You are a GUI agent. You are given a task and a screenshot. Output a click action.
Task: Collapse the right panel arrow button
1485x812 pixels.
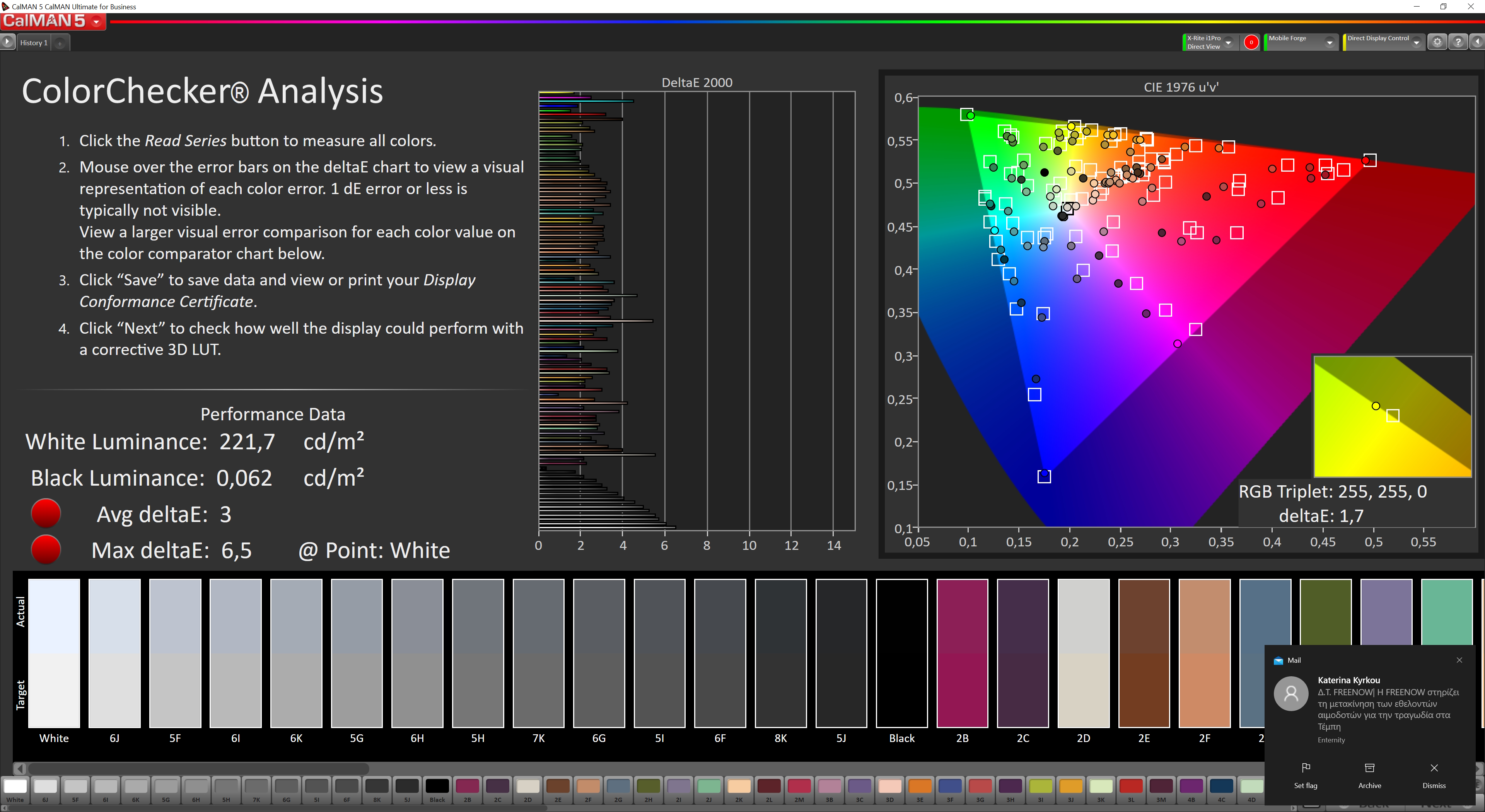coord(1478,42)
